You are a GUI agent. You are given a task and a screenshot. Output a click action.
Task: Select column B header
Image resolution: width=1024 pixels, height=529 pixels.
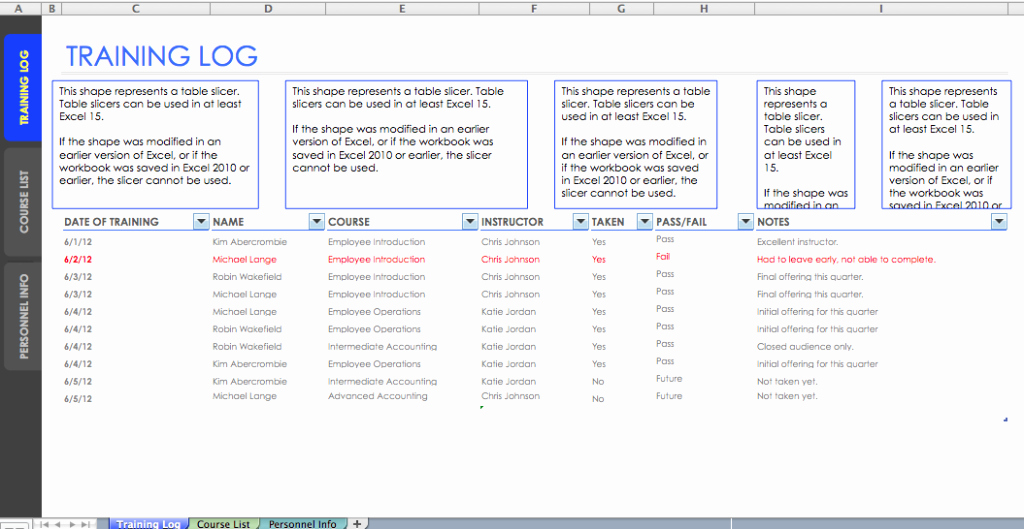pos(52,8)
